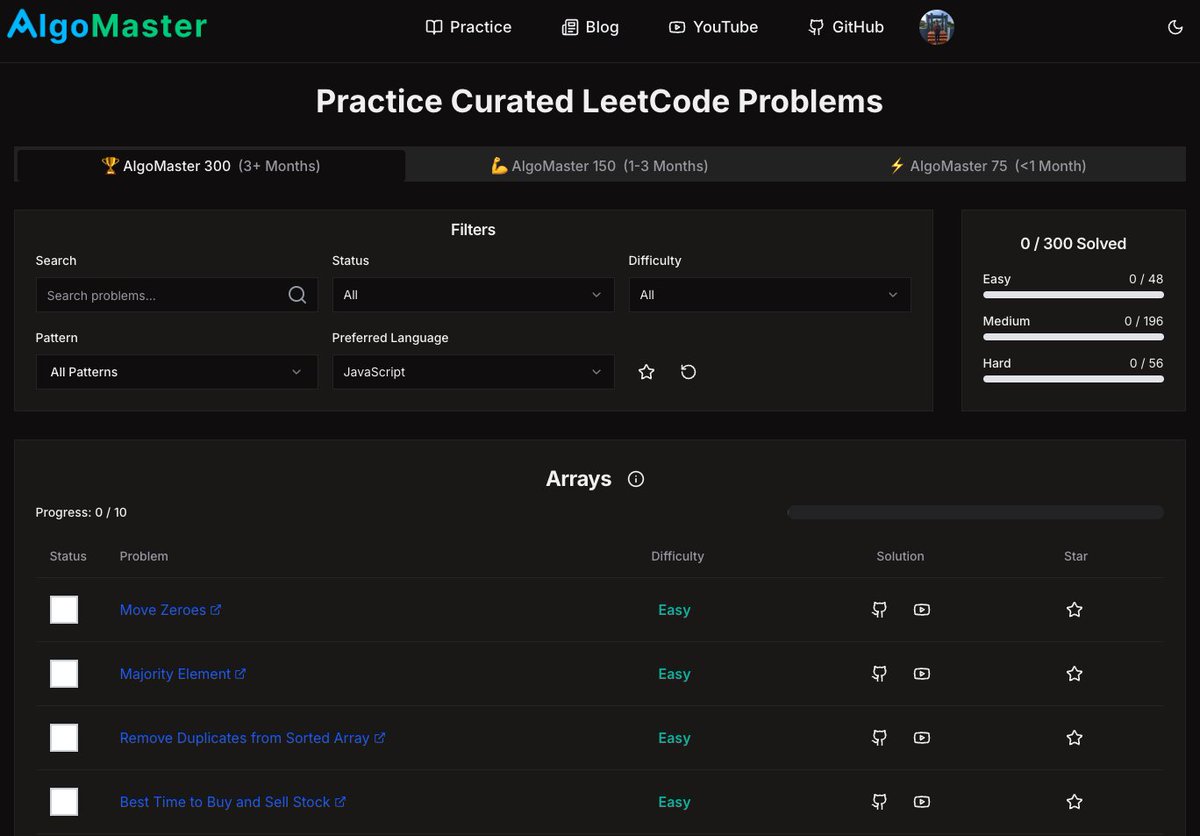This screenshot has height=836, width=1200.
Task: Click the Problem column header
Action: (x=144, y=556)
